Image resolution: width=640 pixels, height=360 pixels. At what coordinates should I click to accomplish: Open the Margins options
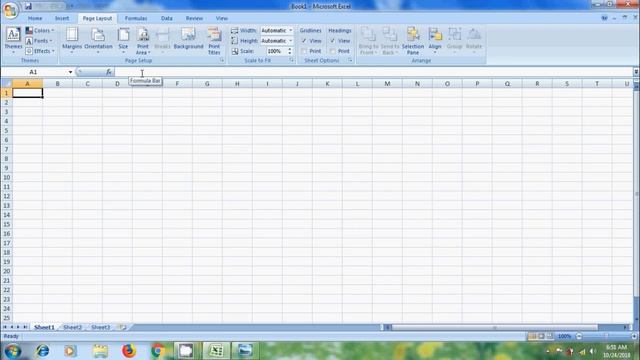pos(72,41)
